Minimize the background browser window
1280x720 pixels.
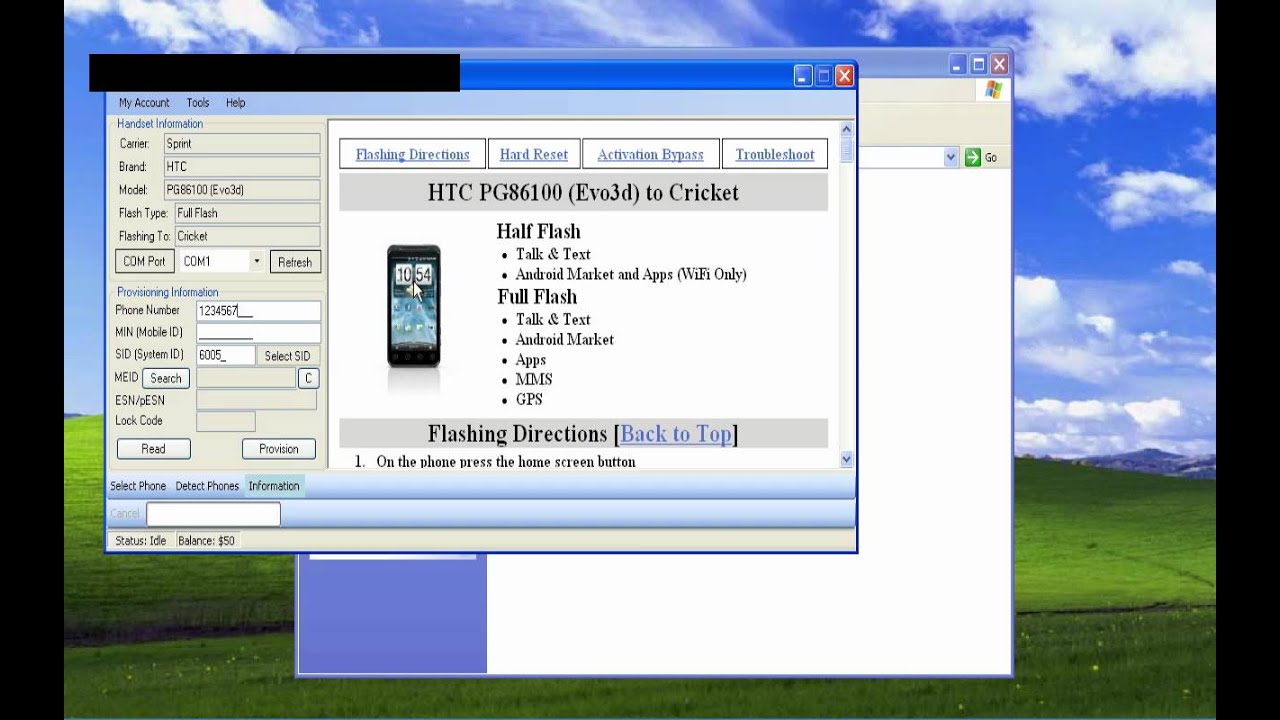[x=956, y=65]
